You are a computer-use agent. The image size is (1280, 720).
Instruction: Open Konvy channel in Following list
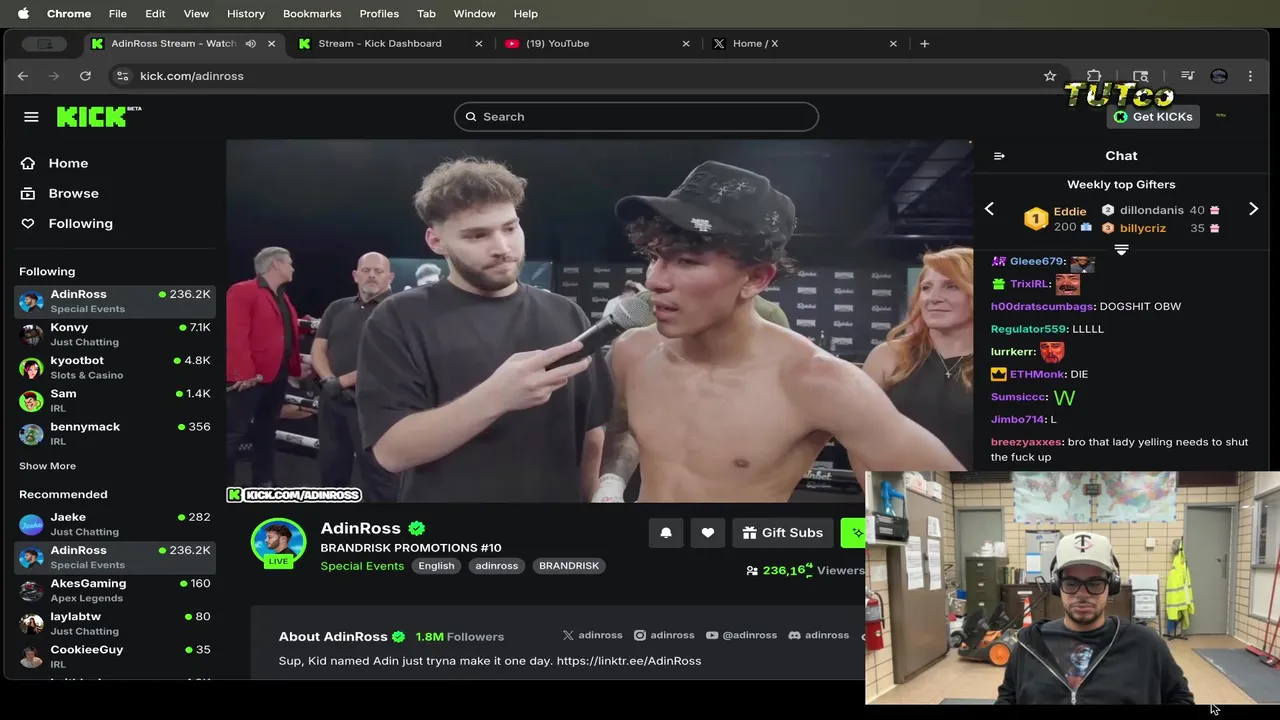(x=115, y=334)
